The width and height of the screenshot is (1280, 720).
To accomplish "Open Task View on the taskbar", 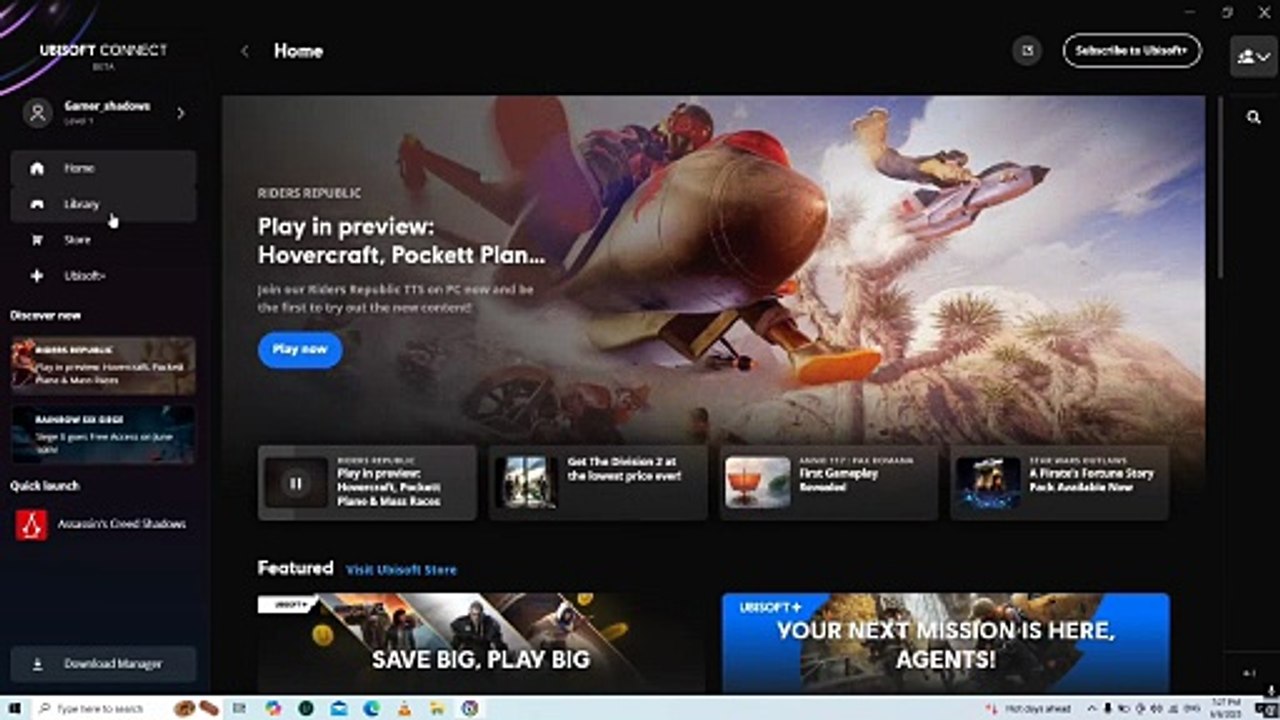I will 240,708.
